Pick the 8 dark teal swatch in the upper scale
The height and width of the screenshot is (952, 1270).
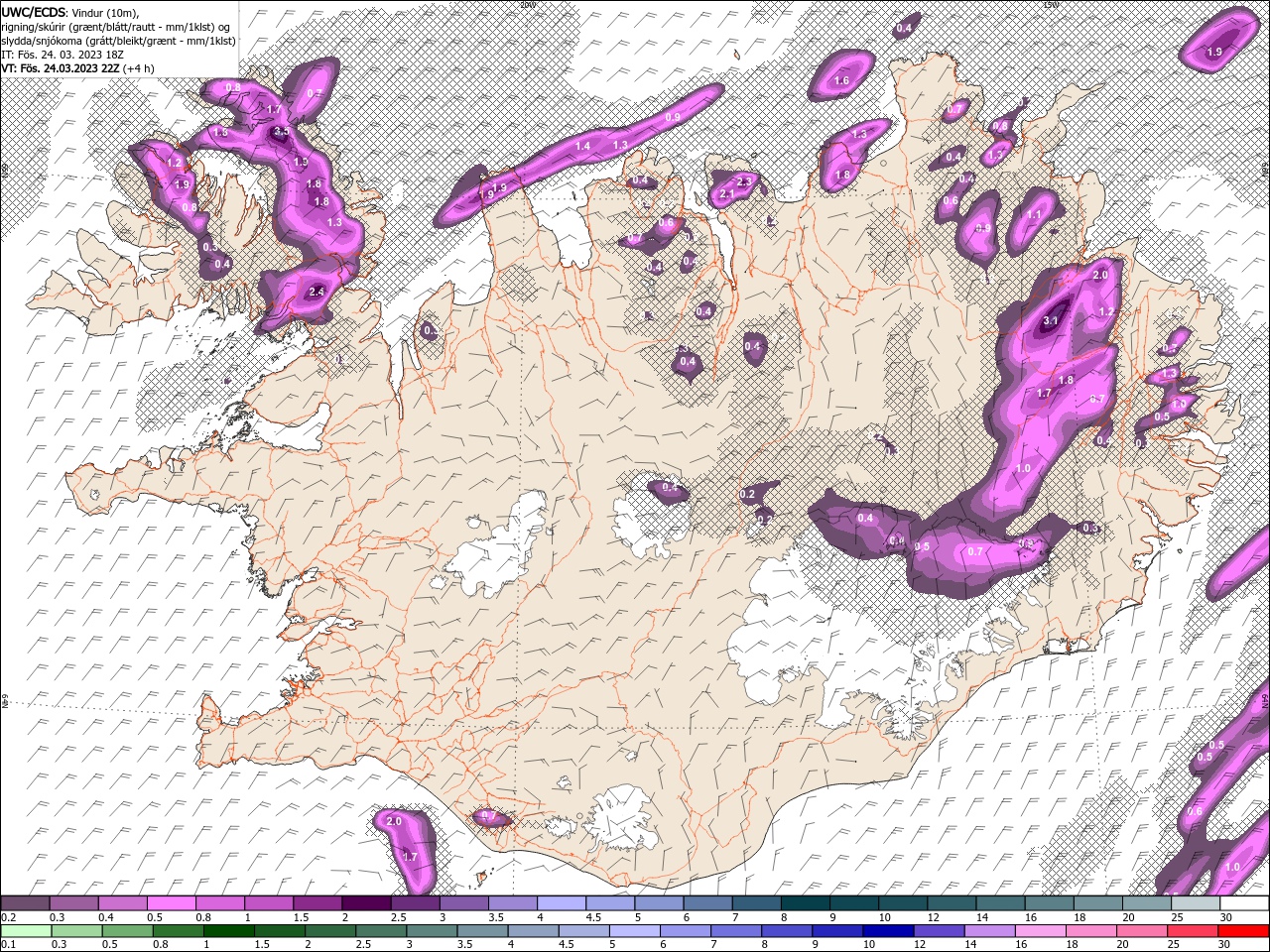click(x=806, y=903)
